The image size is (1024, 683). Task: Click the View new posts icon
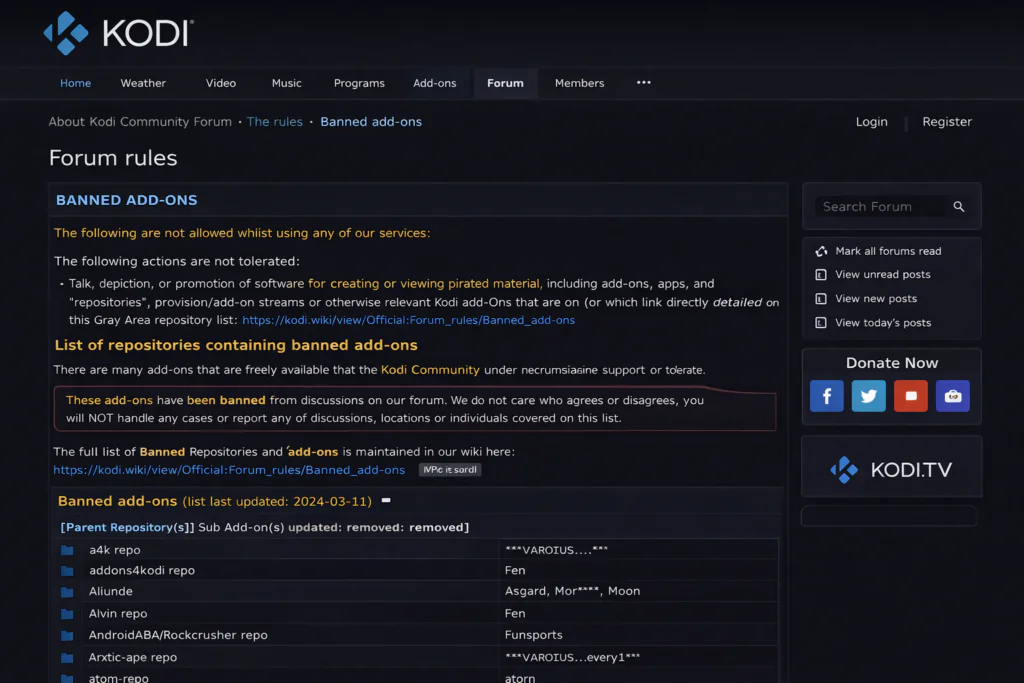click(x=821, y=298)
